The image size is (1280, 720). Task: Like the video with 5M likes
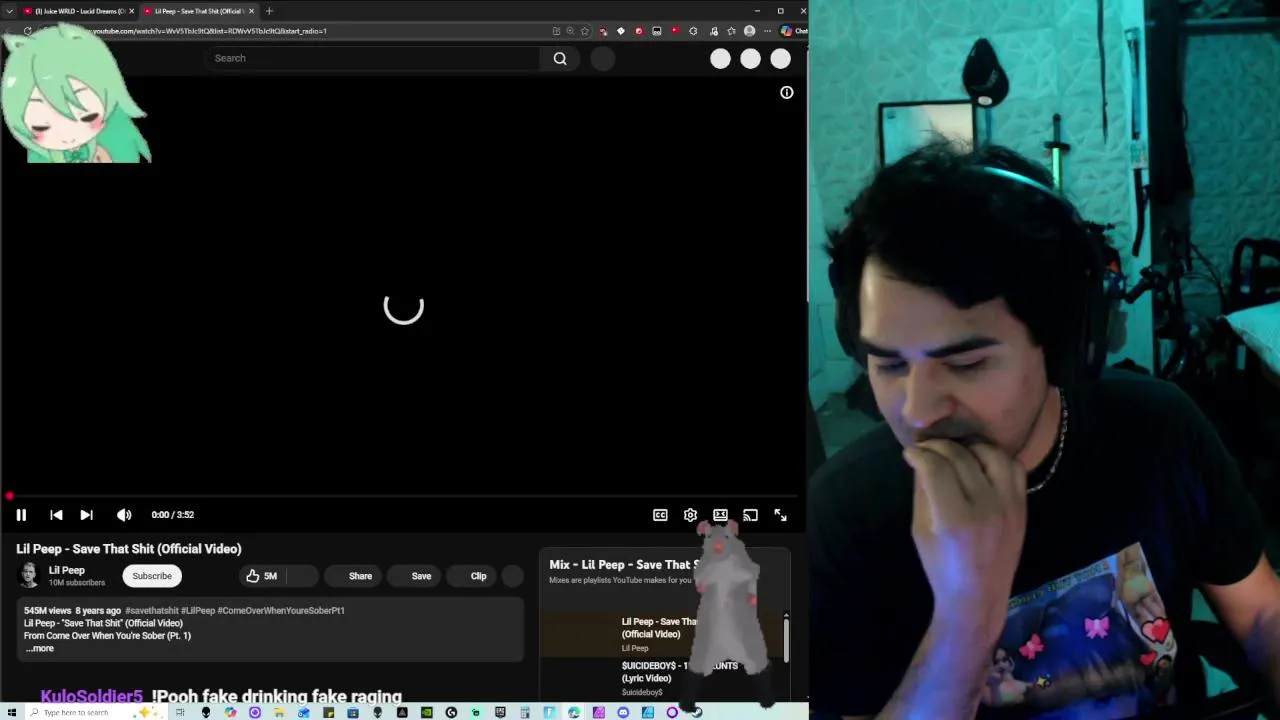click(x=262, y=576)
